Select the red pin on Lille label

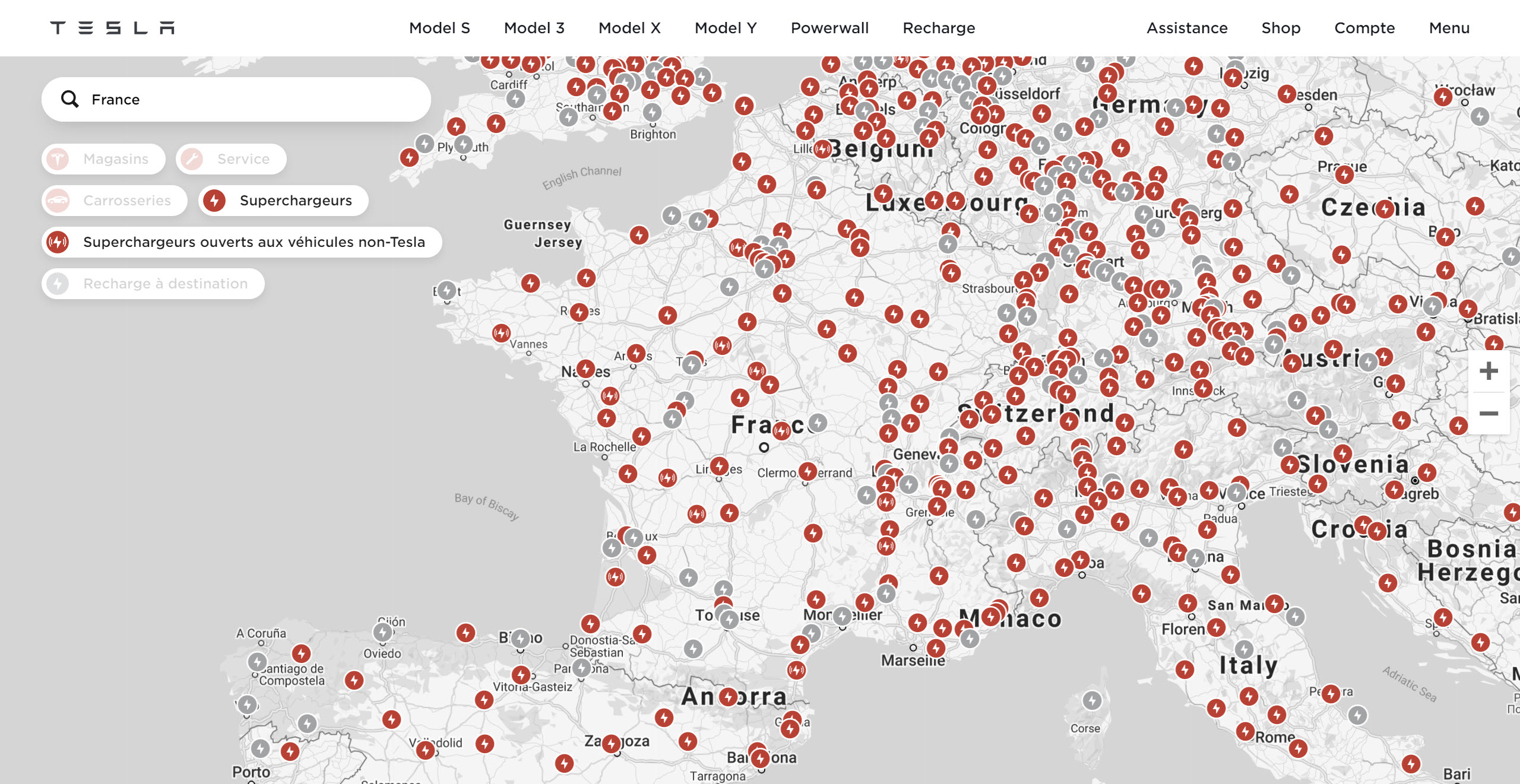pyautogui.click(x=822, y=149)
